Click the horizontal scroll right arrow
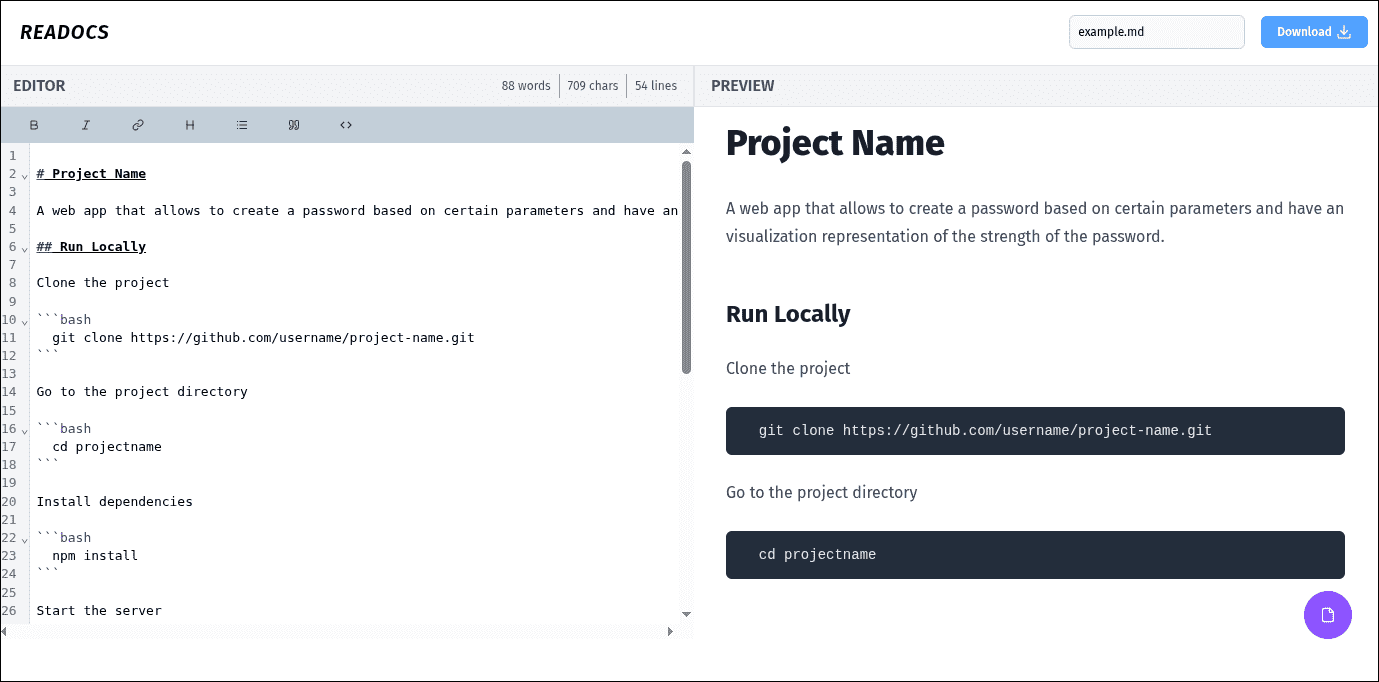This screenshot has width=1379, height=682. [x=670, y=631]
